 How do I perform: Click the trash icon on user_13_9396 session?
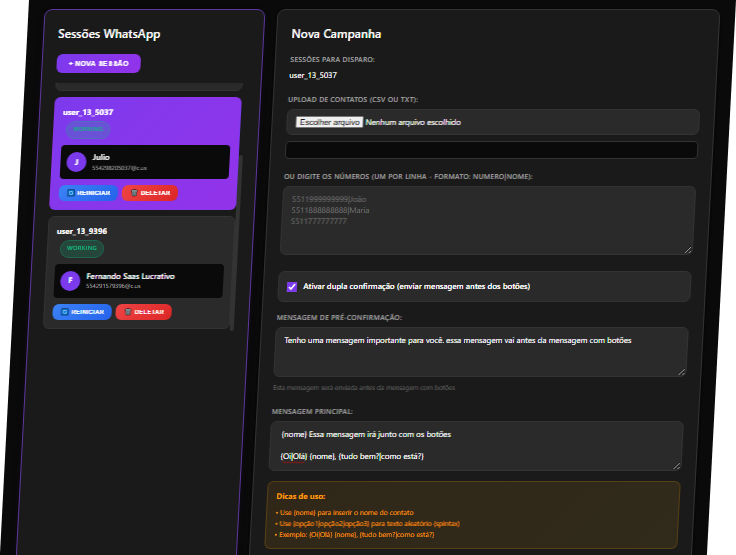pos(125,312)
